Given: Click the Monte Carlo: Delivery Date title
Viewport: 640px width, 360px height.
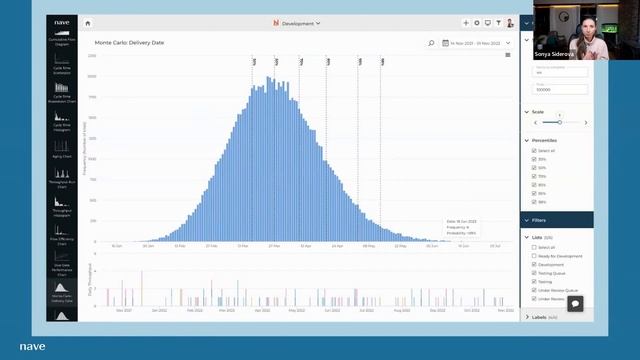Looking at the screenshot, I should point(129,42).
